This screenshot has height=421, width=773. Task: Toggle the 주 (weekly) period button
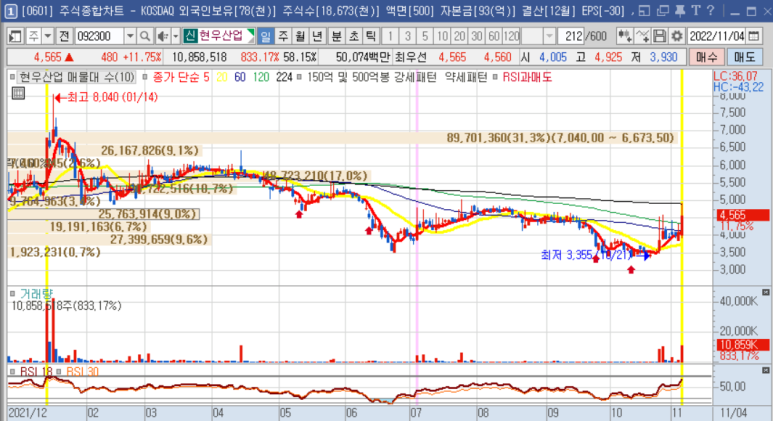[x=284, y=35]
